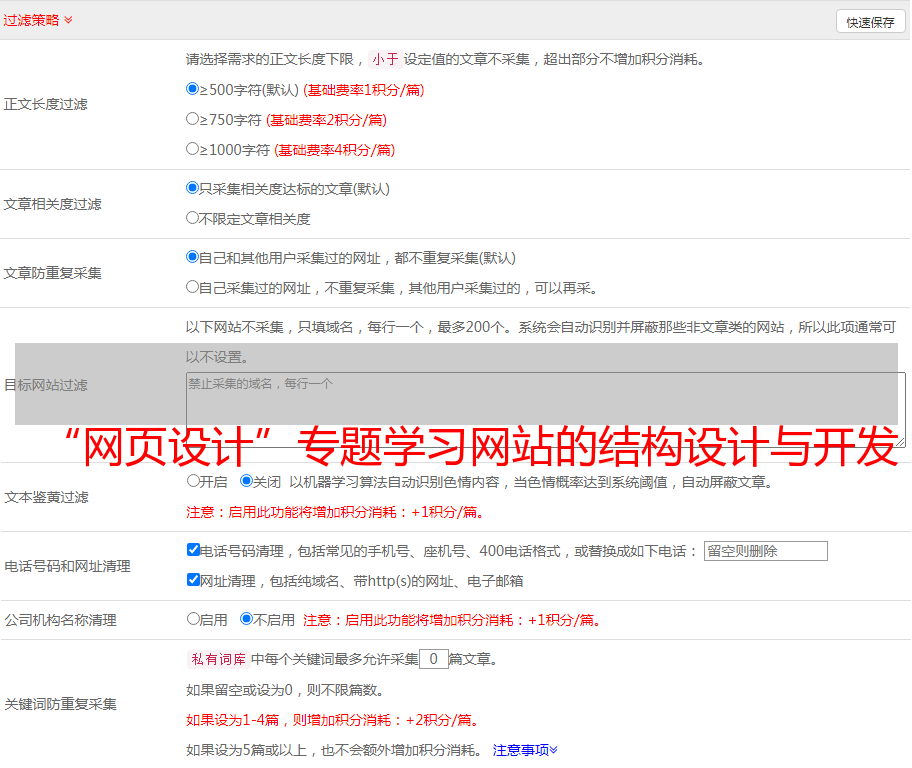Screen dimensions: 912x768
Task: Select the ≥500字符 default length option
Action: (193, 89)
